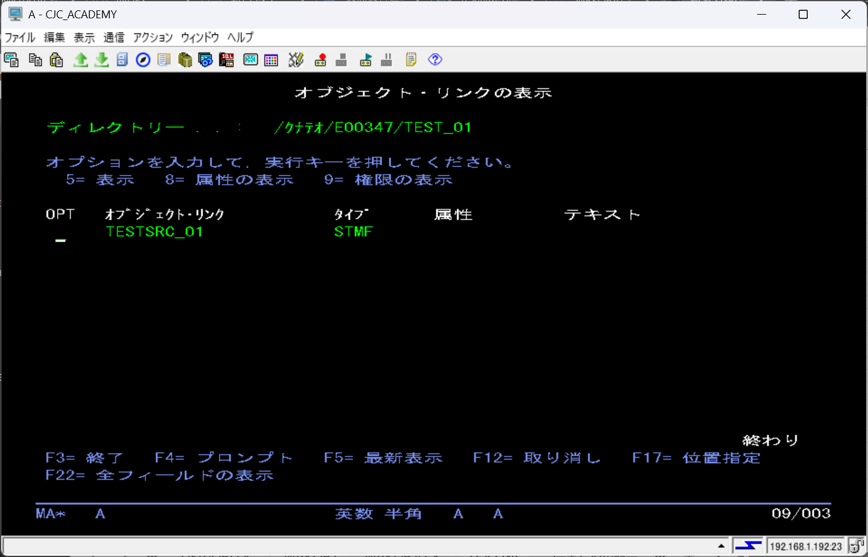Click F17= 位置指定 function key
This screenshot has height=557, width=868.
point(696,458)
